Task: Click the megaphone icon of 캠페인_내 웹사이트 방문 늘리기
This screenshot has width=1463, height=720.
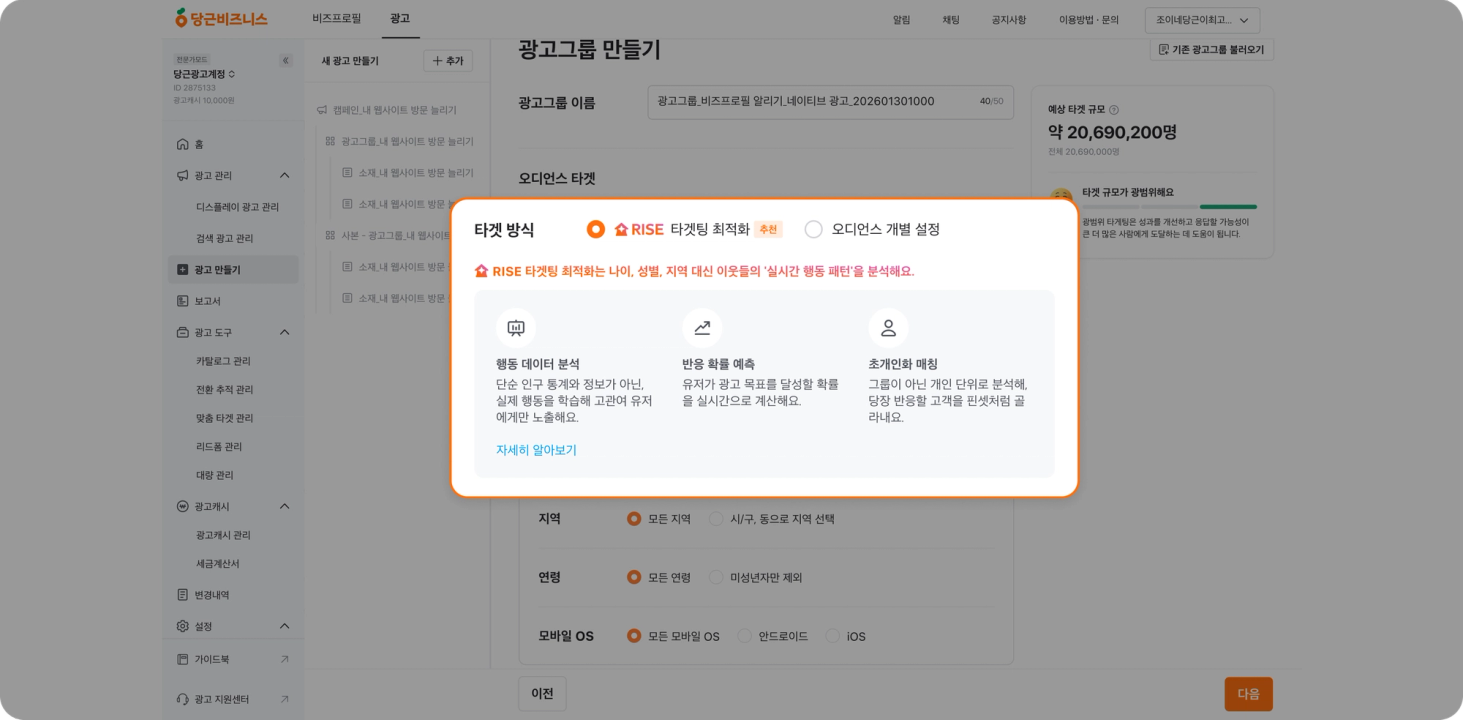Action: pyautogui.click(x=322, y=110)
